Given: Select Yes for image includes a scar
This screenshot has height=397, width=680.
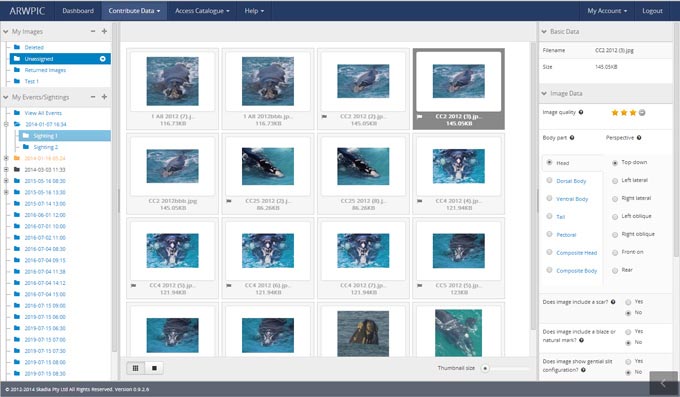Looking at the screenshot, I should 628,302.
